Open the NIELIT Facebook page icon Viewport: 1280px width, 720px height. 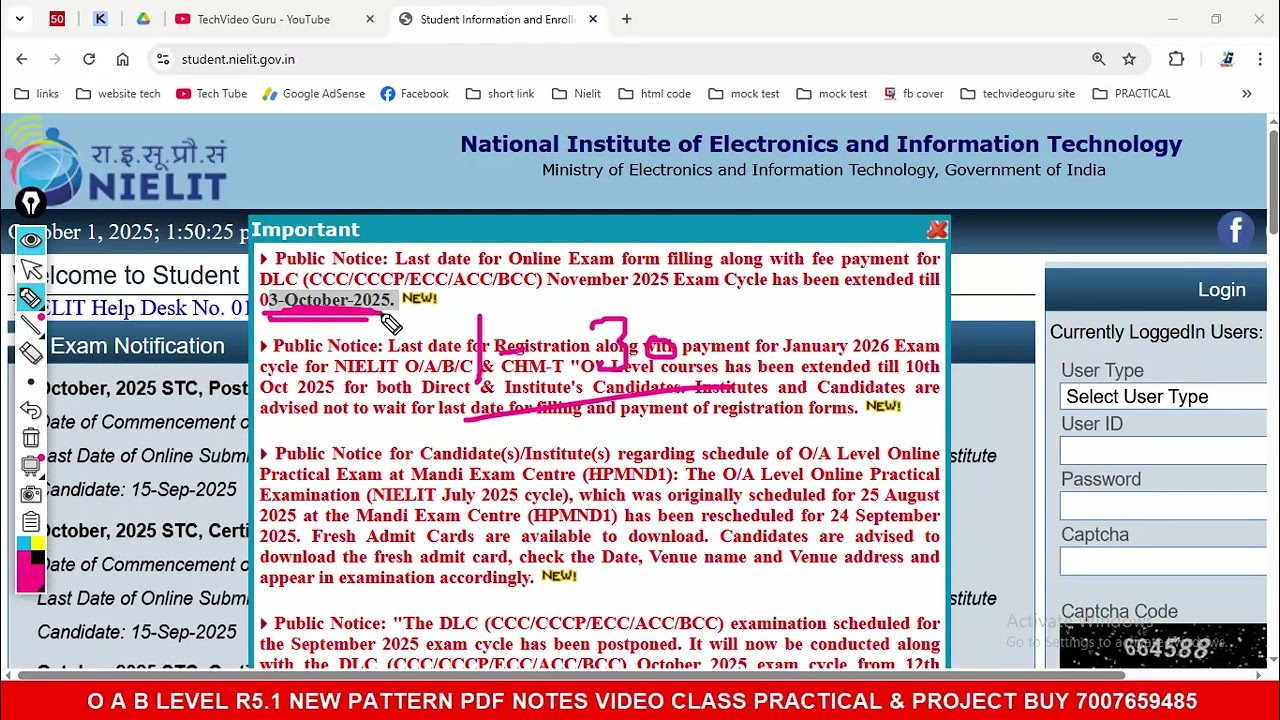point(1235,231)
